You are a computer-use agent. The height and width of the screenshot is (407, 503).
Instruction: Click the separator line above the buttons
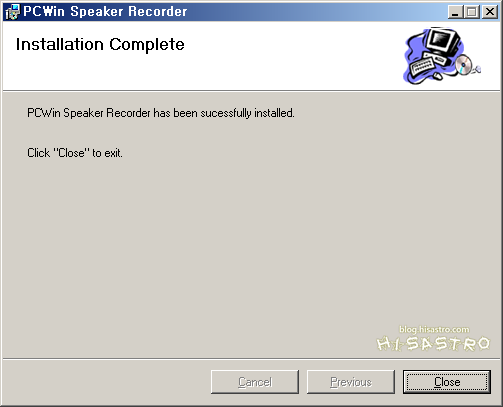point(251,359)
